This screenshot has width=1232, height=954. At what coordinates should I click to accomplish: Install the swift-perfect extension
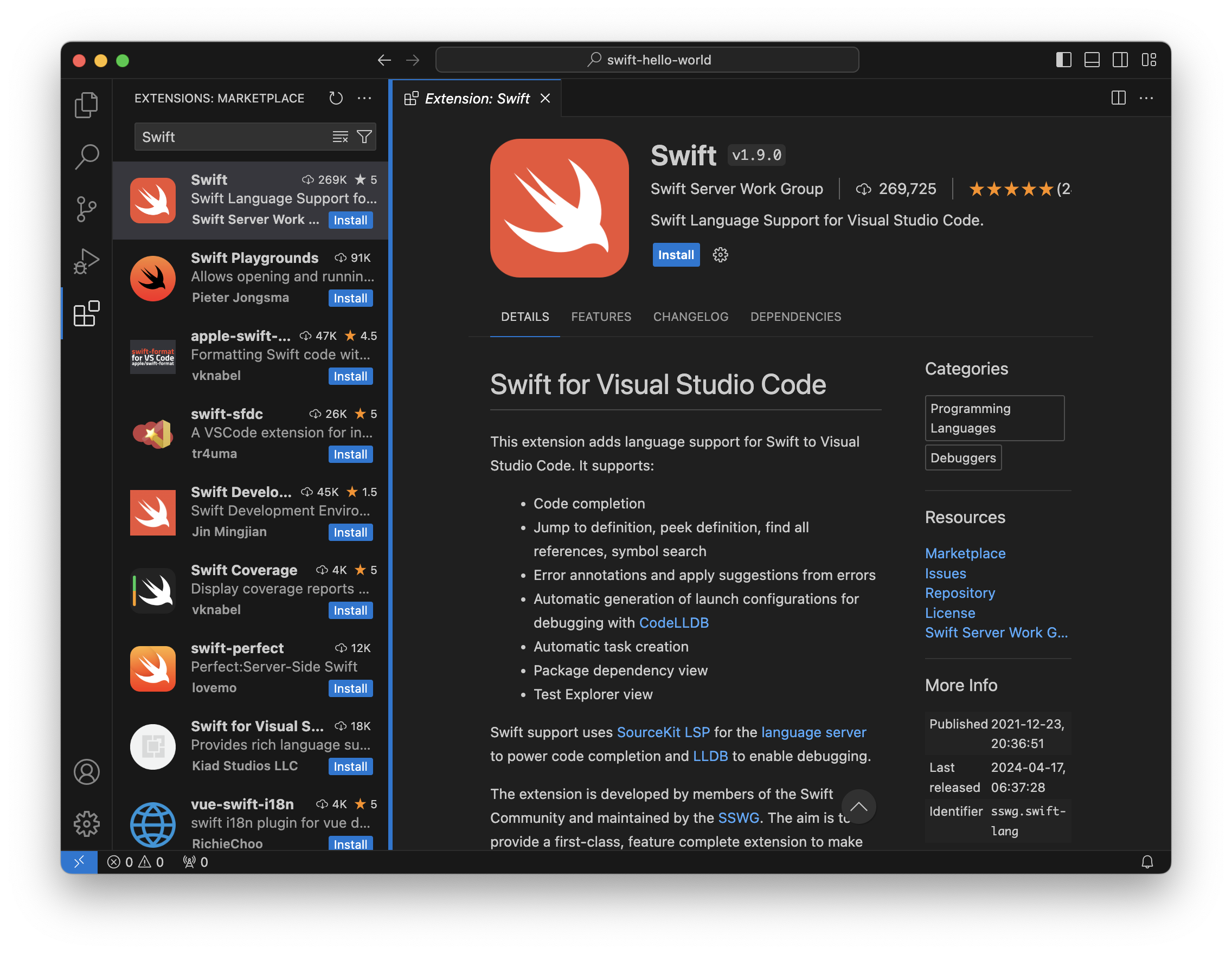coord(350,688)
